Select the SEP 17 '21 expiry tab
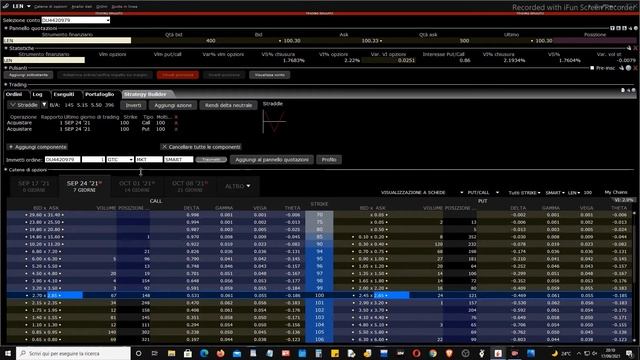This screenshot has width=640, height=360. [34, 186]
